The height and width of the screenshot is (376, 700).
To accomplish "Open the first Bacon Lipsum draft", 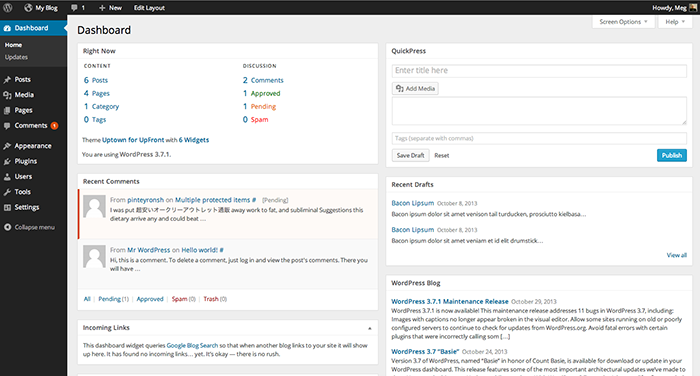I will [x=412, y=203].
